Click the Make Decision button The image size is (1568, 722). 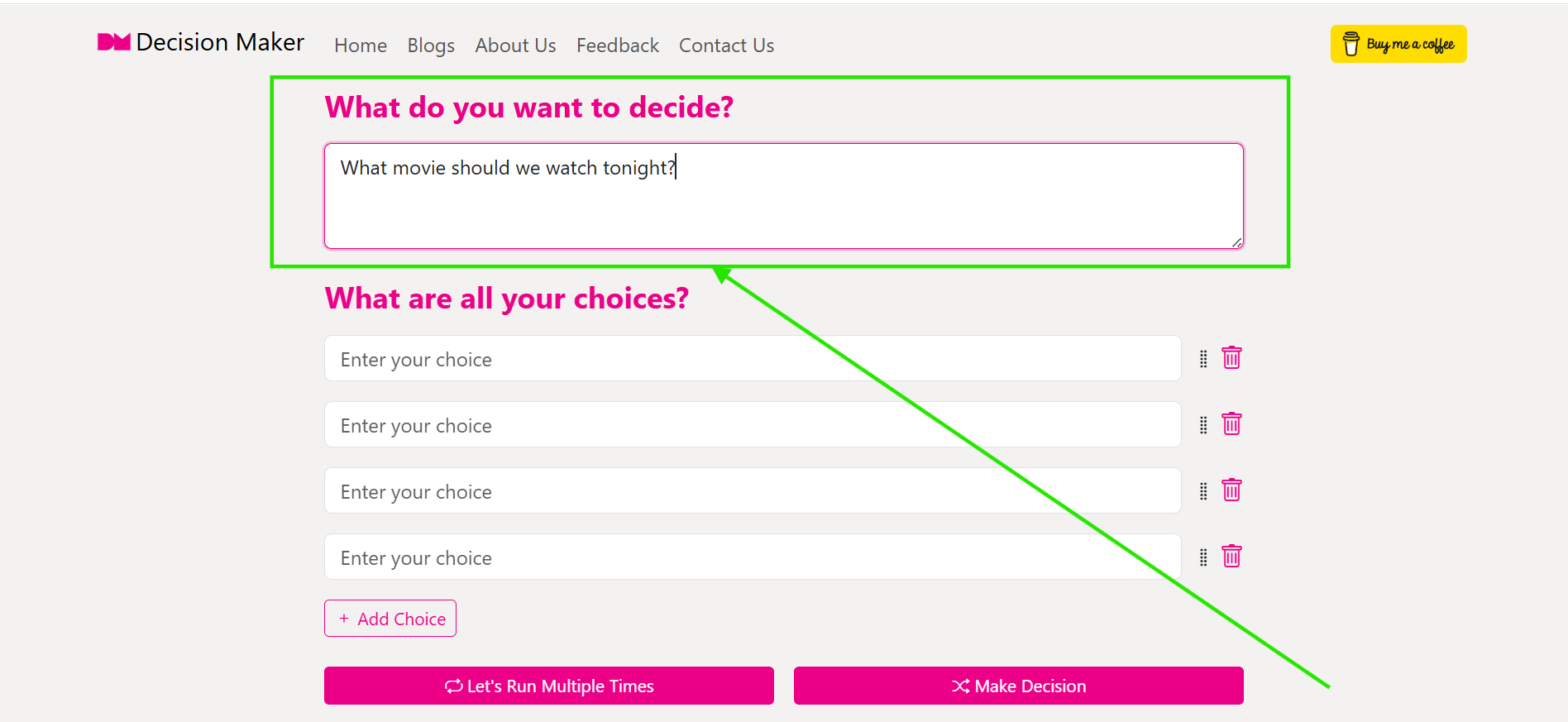point(1018,686)
